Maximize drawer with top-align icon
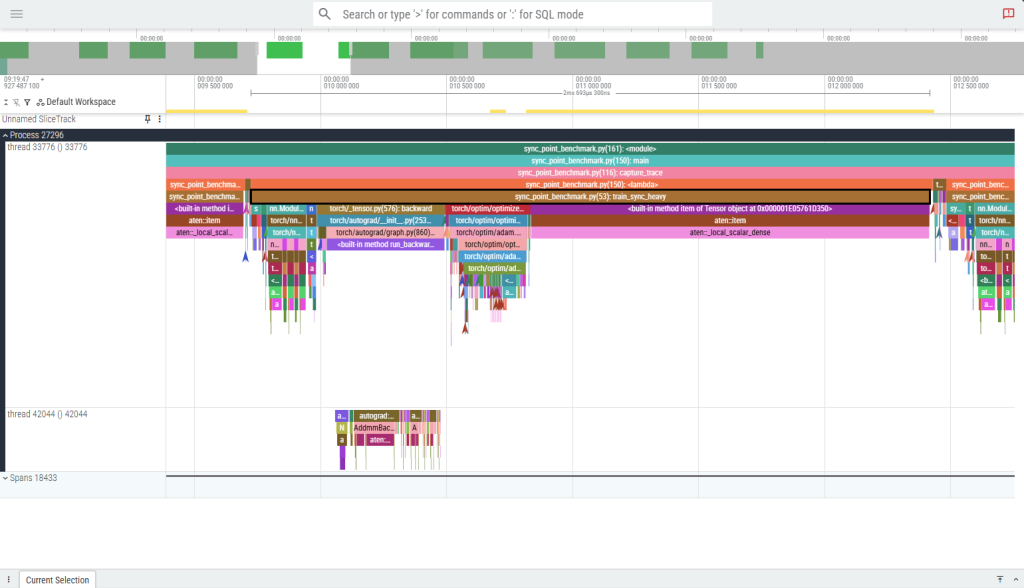The height and width of the screenshot is (588, 1024). (x=999, y=579)
